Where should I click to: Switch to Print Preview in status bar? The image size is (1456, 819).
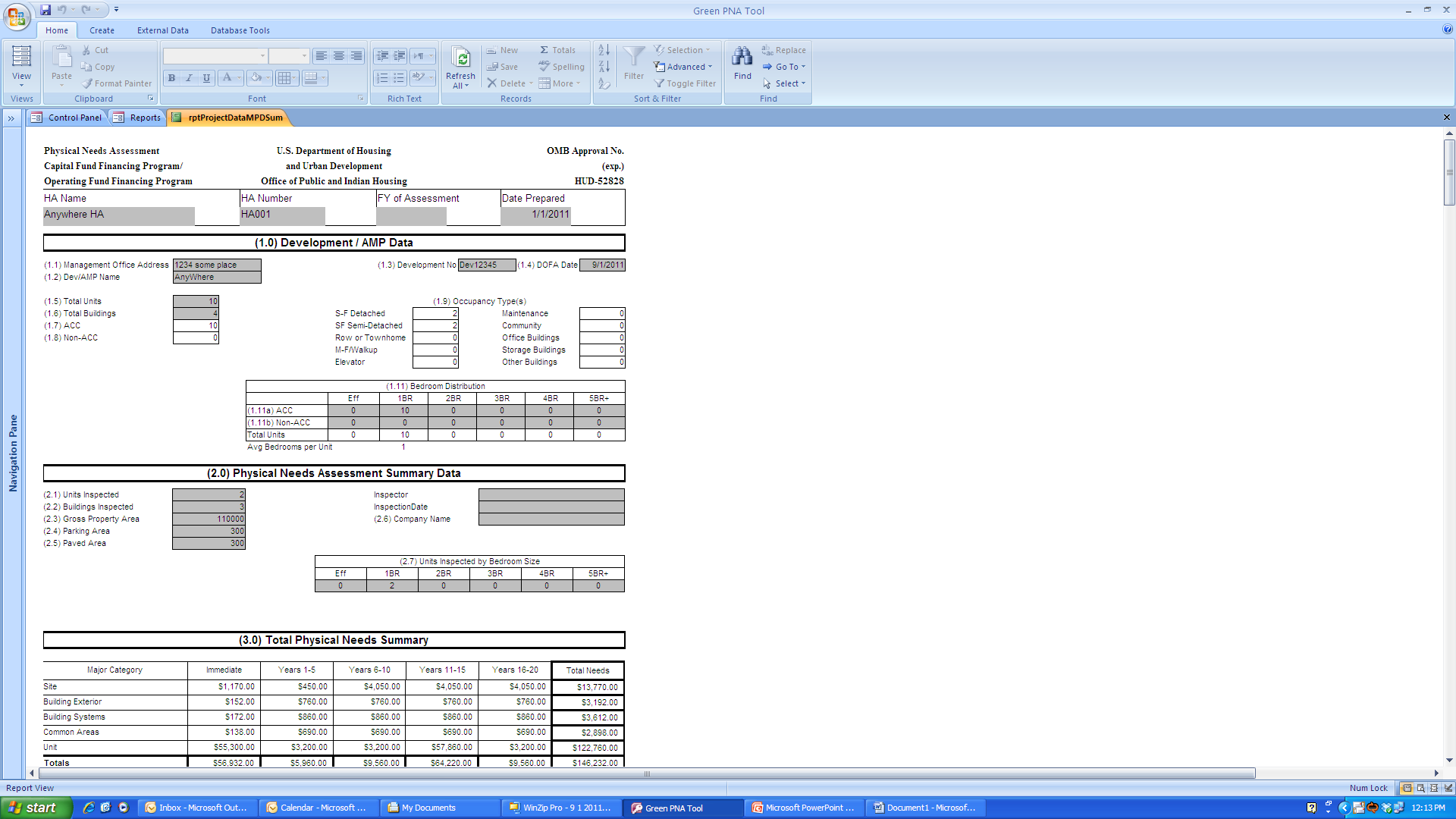1420,788
